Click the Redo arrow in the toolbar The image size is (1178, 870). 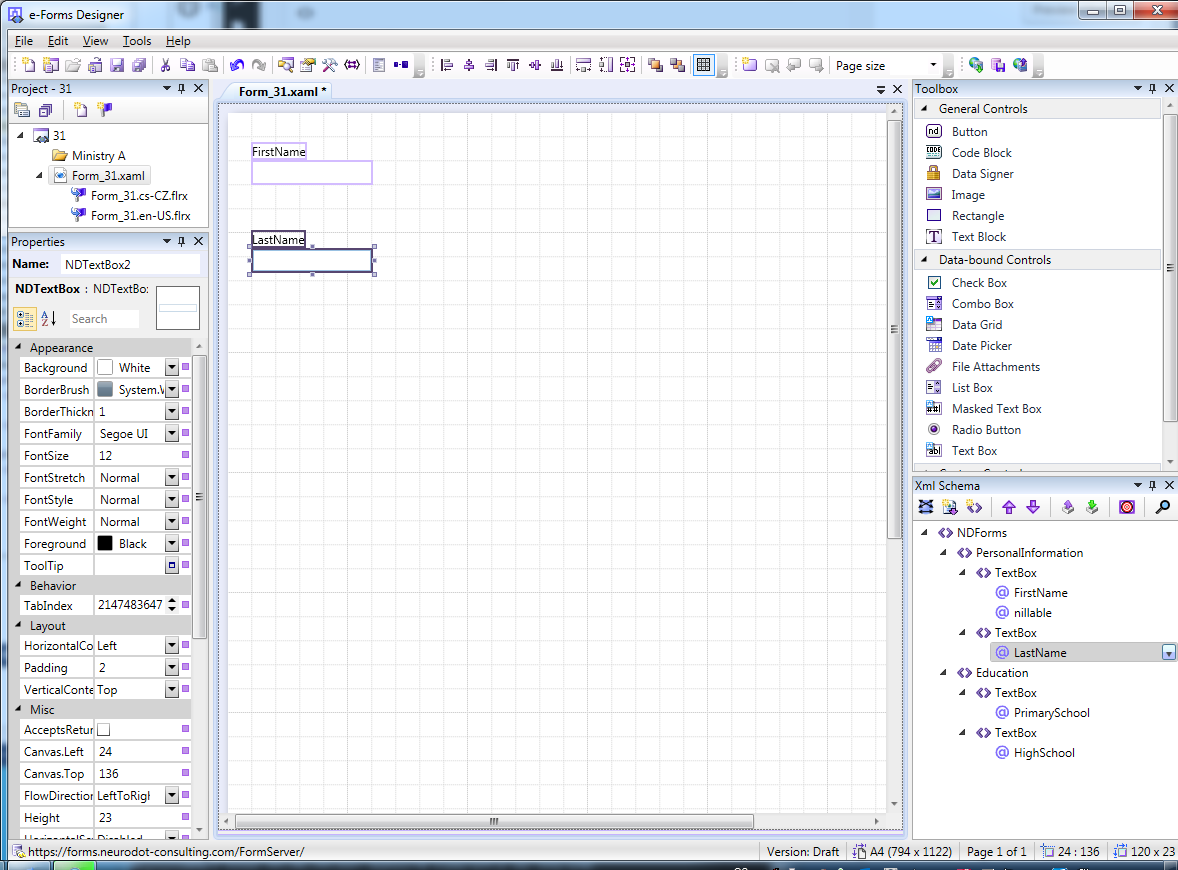click(258, 65)
